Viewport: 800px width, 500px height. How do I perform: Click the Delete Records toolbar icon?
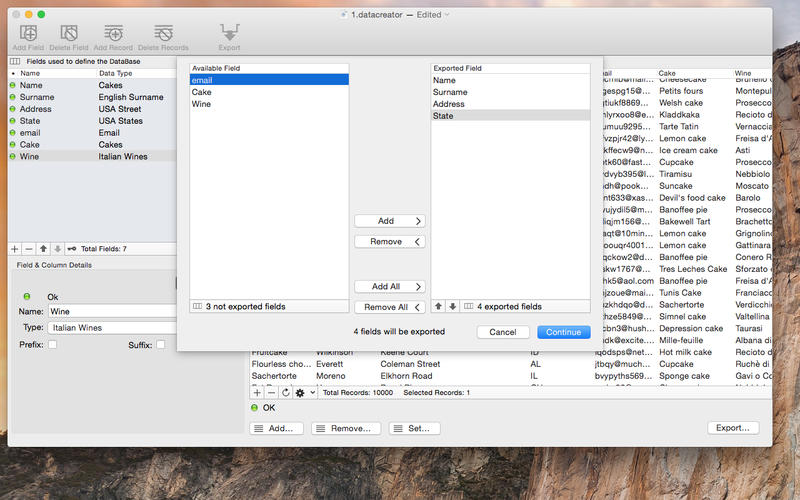pos(162,34)
